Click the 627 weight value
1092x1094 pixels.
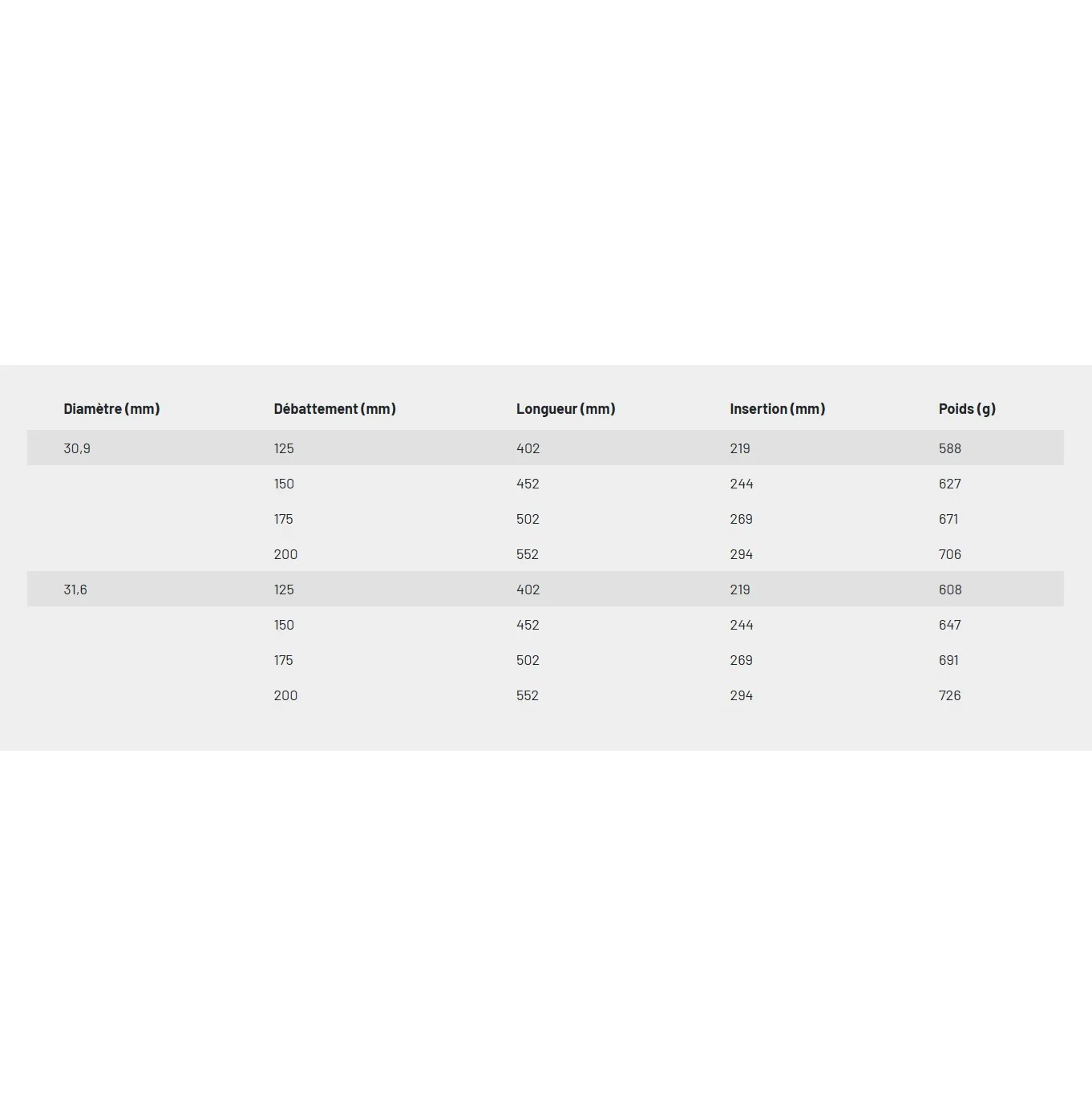(950, 484)
